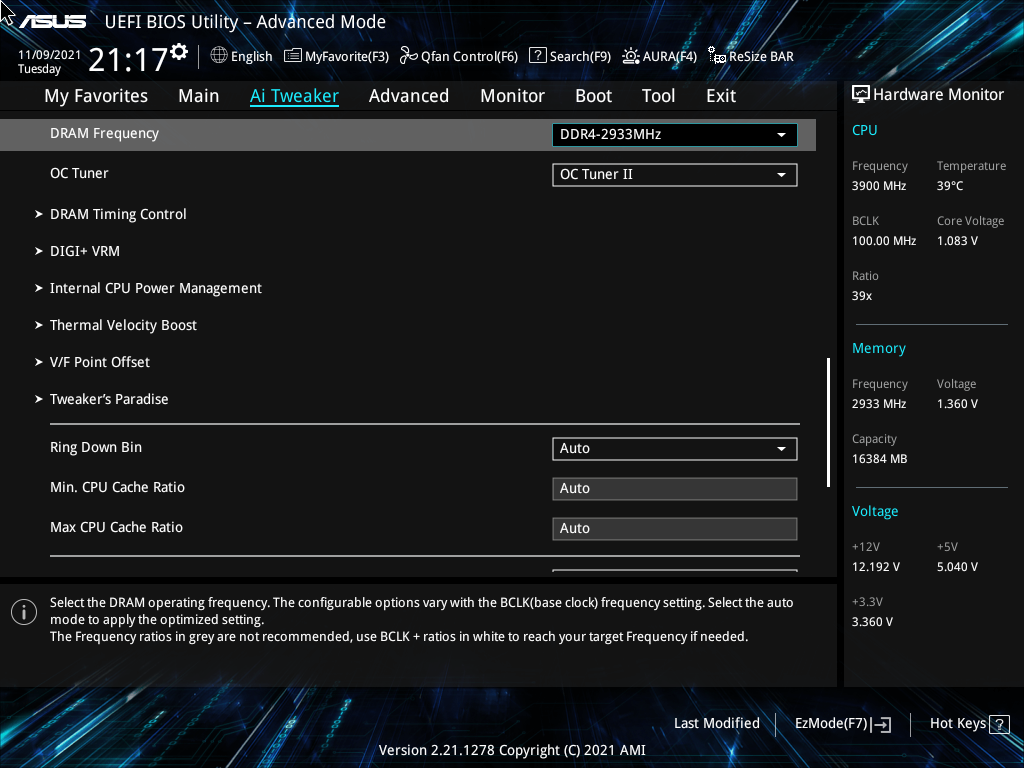Click the Core Voltage value 1.083 V
The width and height of the screenshot is (1024, 768).
[957, 241]
